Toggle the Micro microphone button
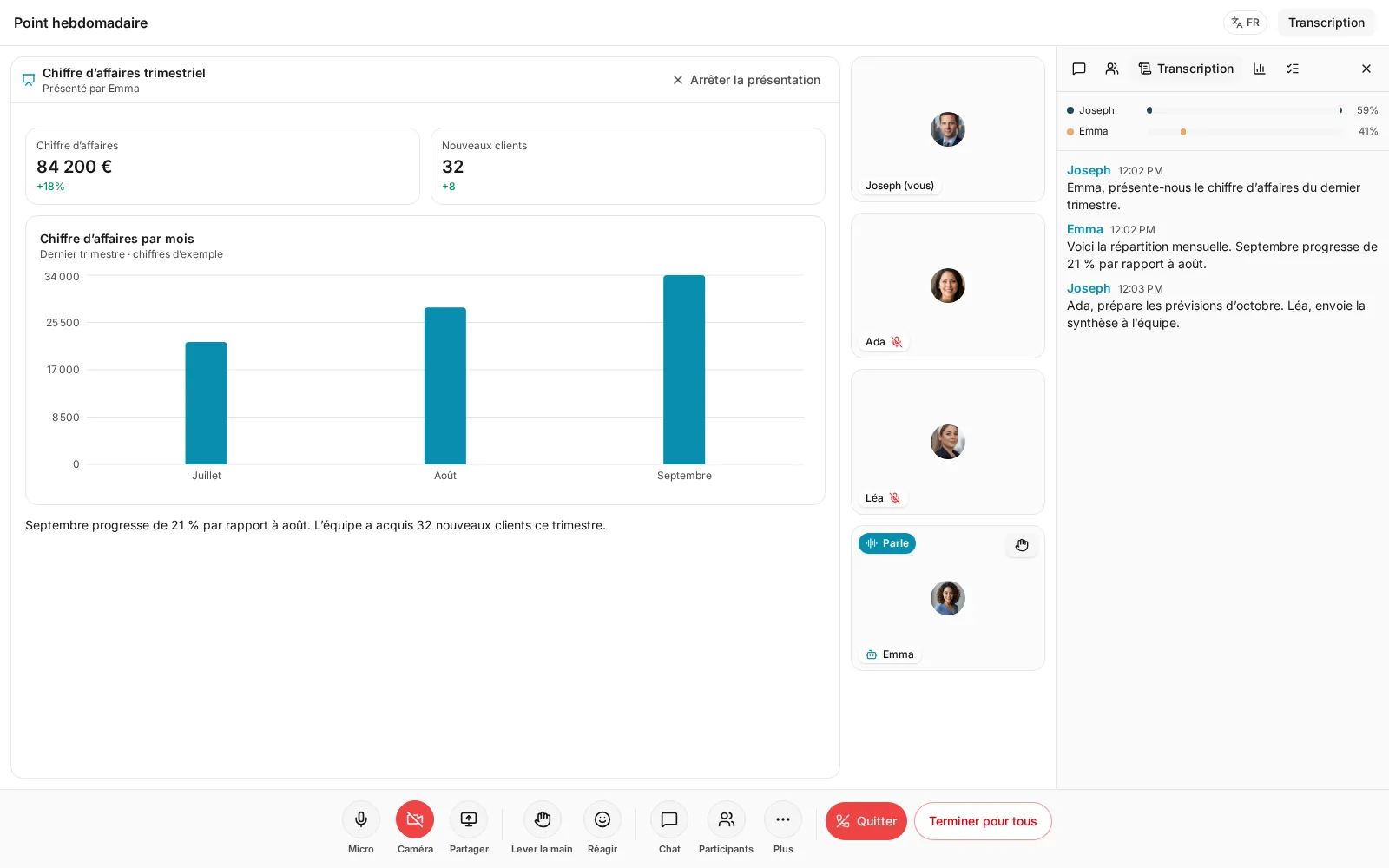Screen dimensions: 1389x868 tap(361, 819)
